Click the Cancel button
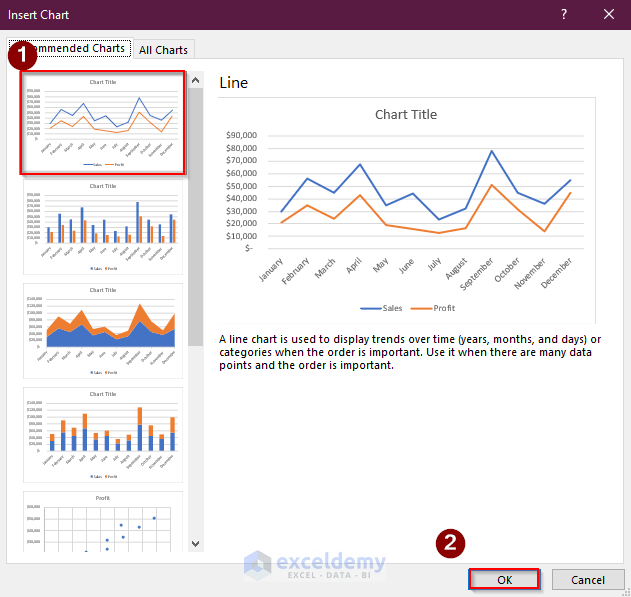 (x=588, y=580)
